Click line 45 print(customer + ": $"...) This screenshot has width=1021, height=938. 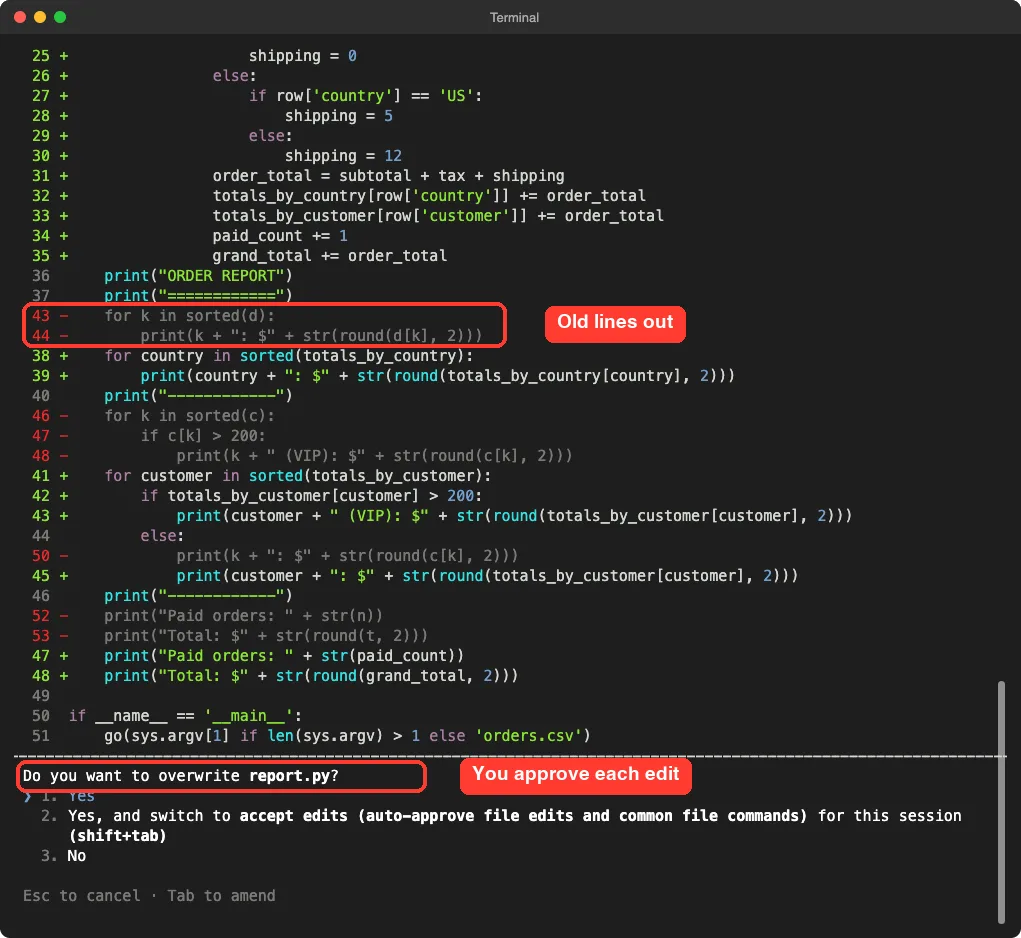[487, 576]
